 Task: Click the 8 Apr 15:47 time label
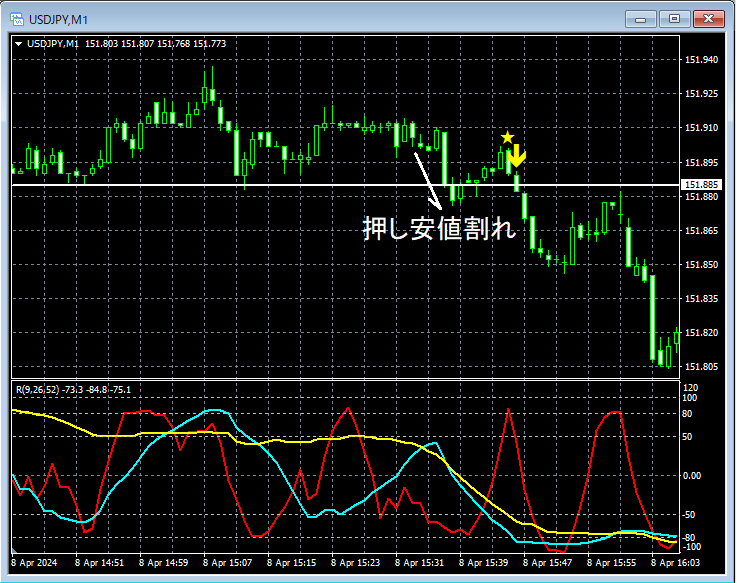click(547, 563)
